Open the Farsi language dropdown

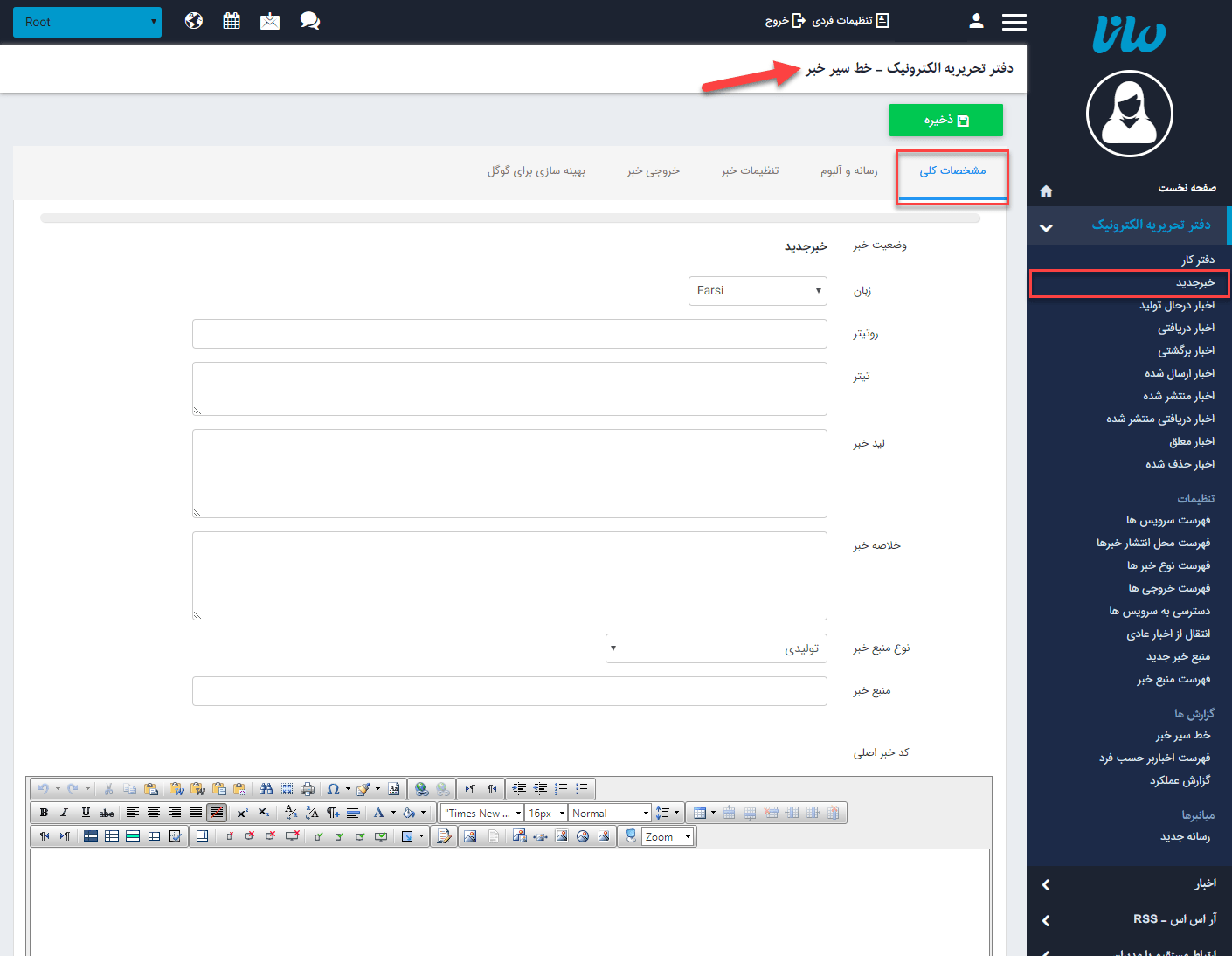[x=758, y=291]
